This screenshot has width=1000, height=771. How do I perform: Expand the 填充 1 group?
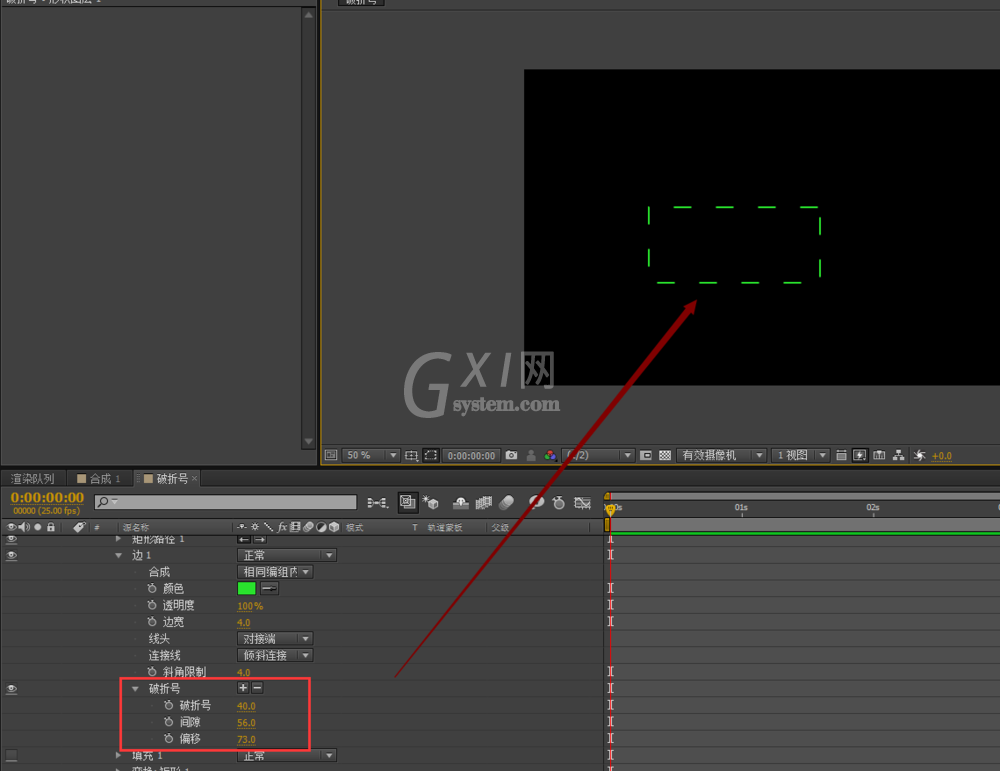119,755
